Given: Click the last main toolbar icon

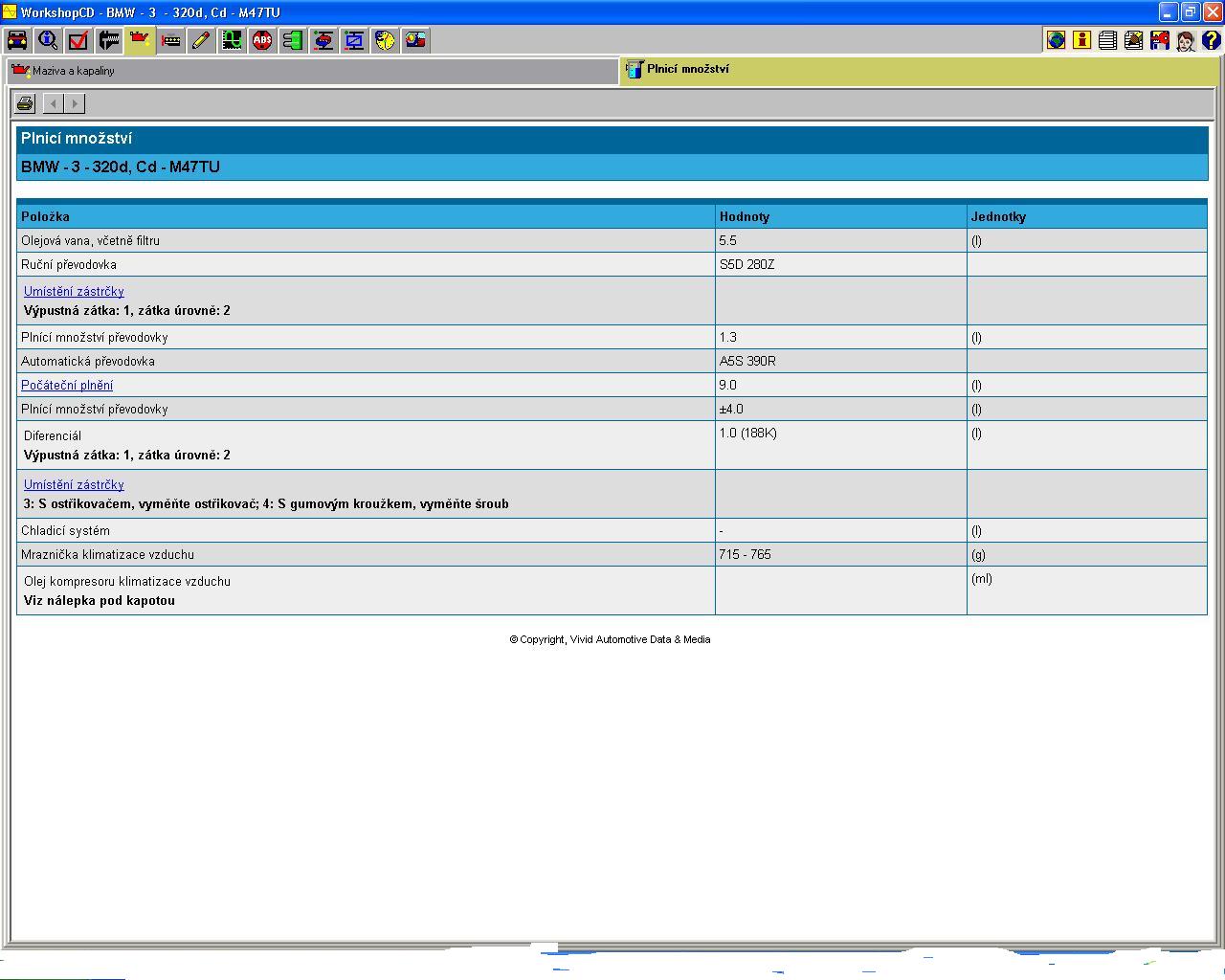Looking at the screenshot, I should [x=415, y=40].
